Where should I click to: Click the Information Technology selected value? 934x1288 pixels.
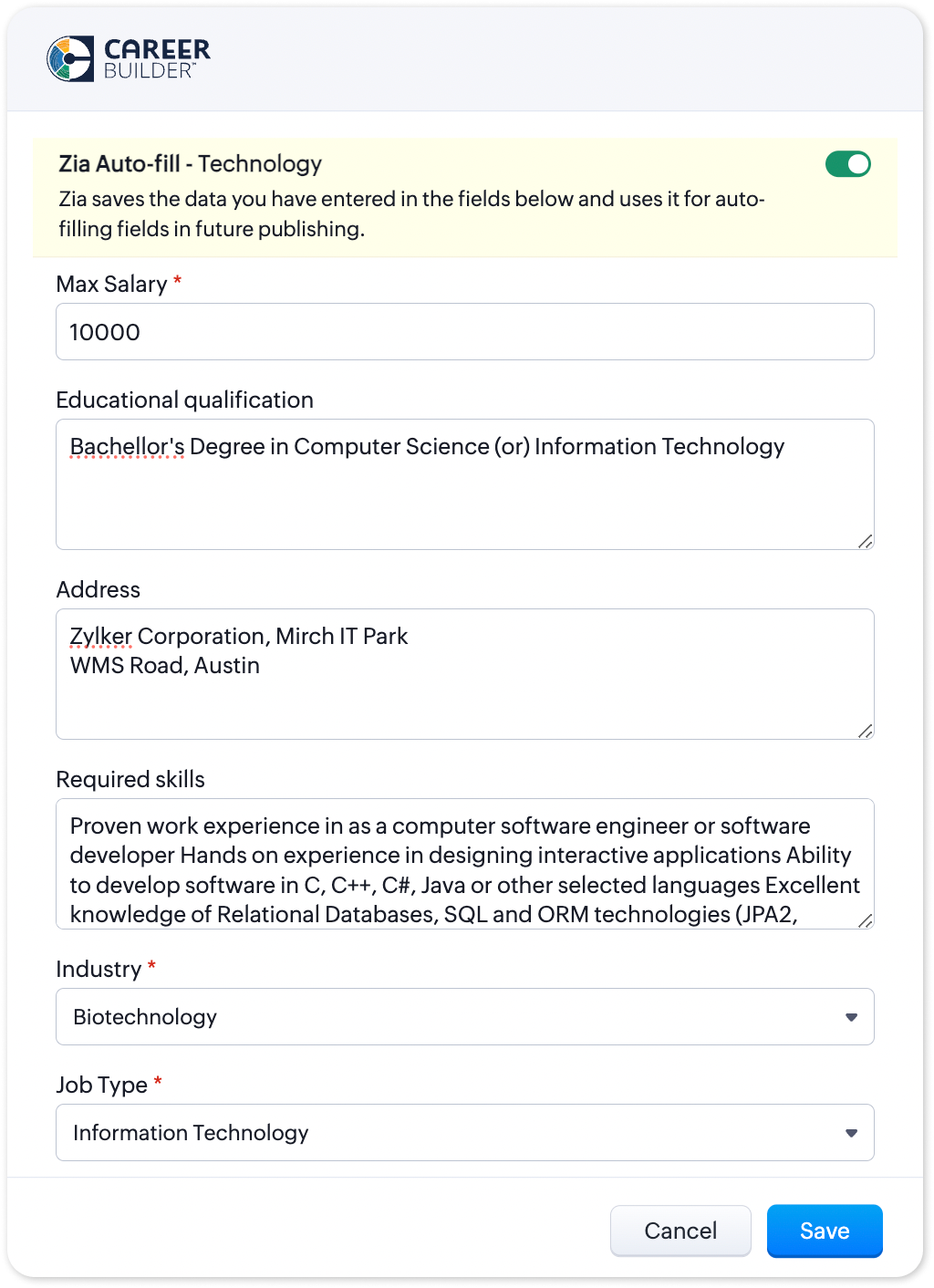[191, 1133]
